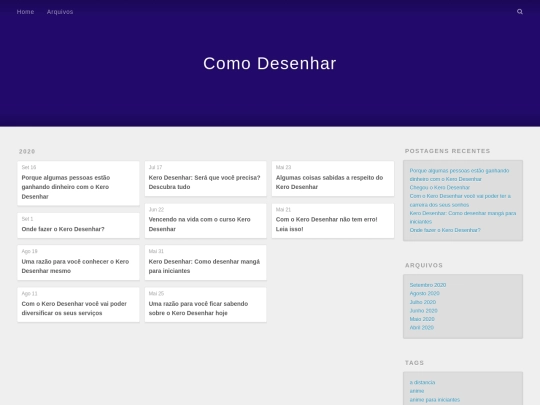Viewport: 540px width, 405px height.
Task: Select 'anime para iniciantes' tag link
Action: coord(435,399)
